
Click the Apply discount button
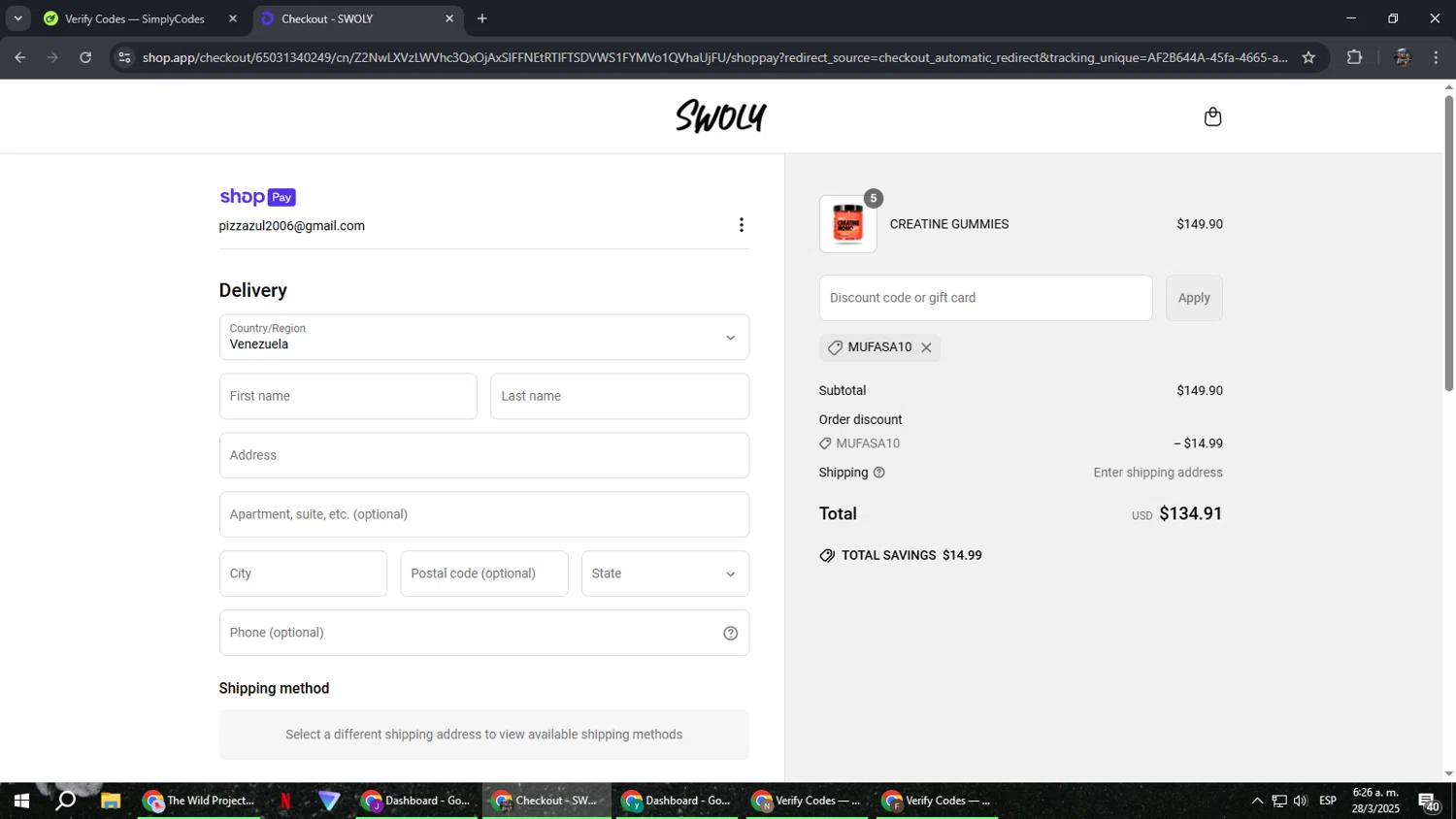(x=1194, y=298)
